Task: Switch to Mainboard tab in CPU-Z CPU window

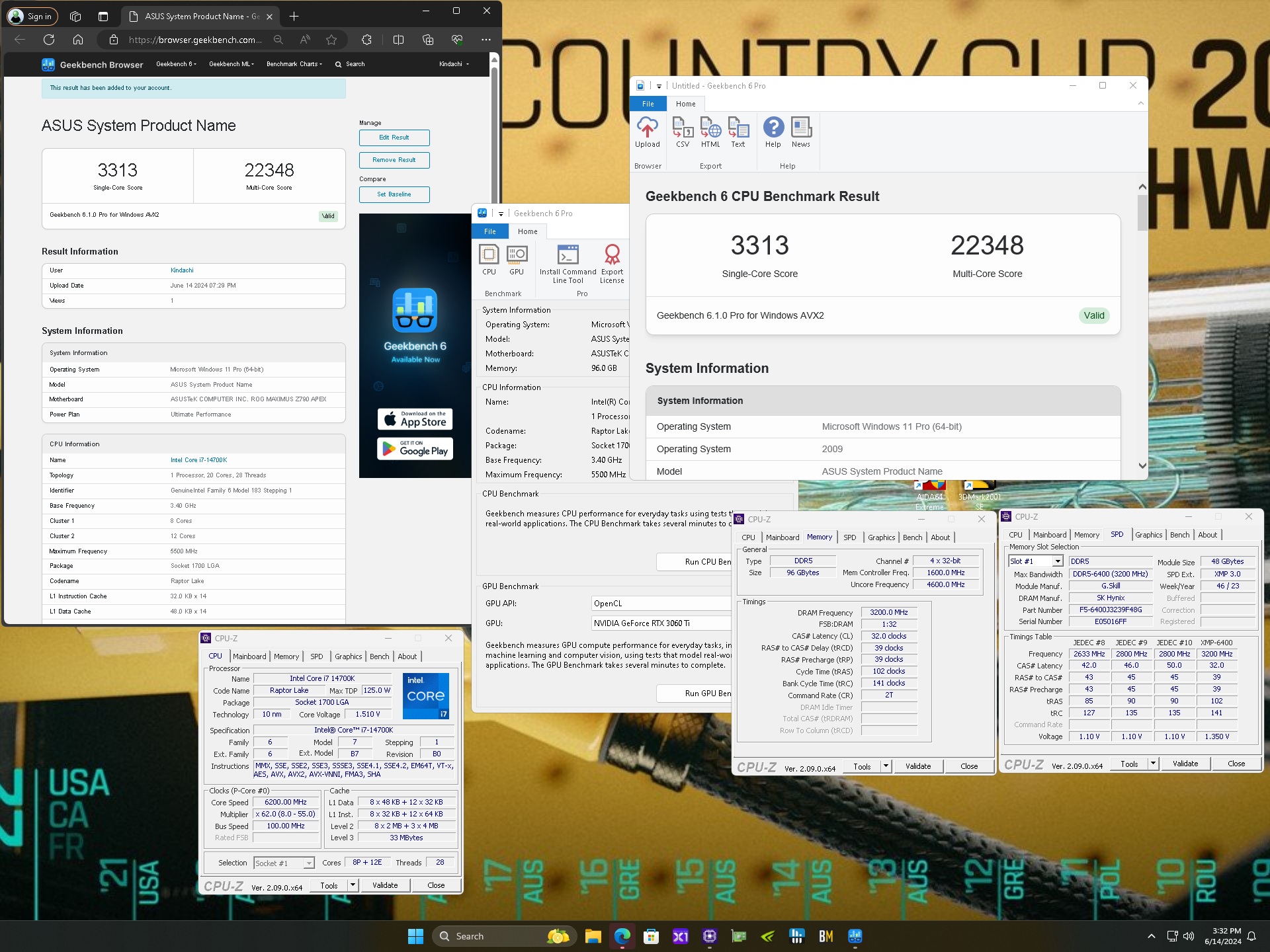Action: click(x=249, y=656)
